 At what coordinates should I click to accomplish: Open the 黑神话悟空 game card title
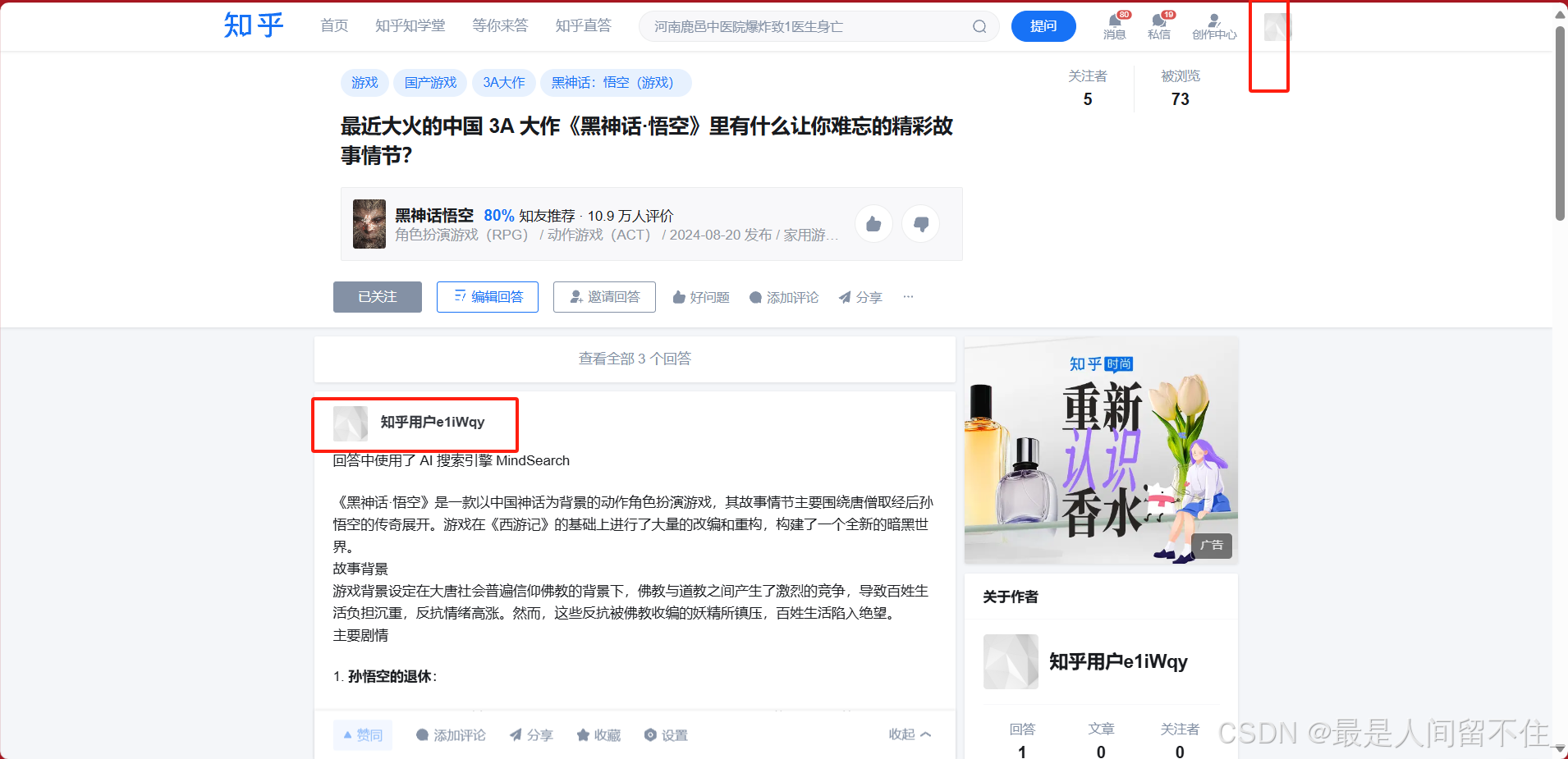pyautogui.click(x=434, y=215)
